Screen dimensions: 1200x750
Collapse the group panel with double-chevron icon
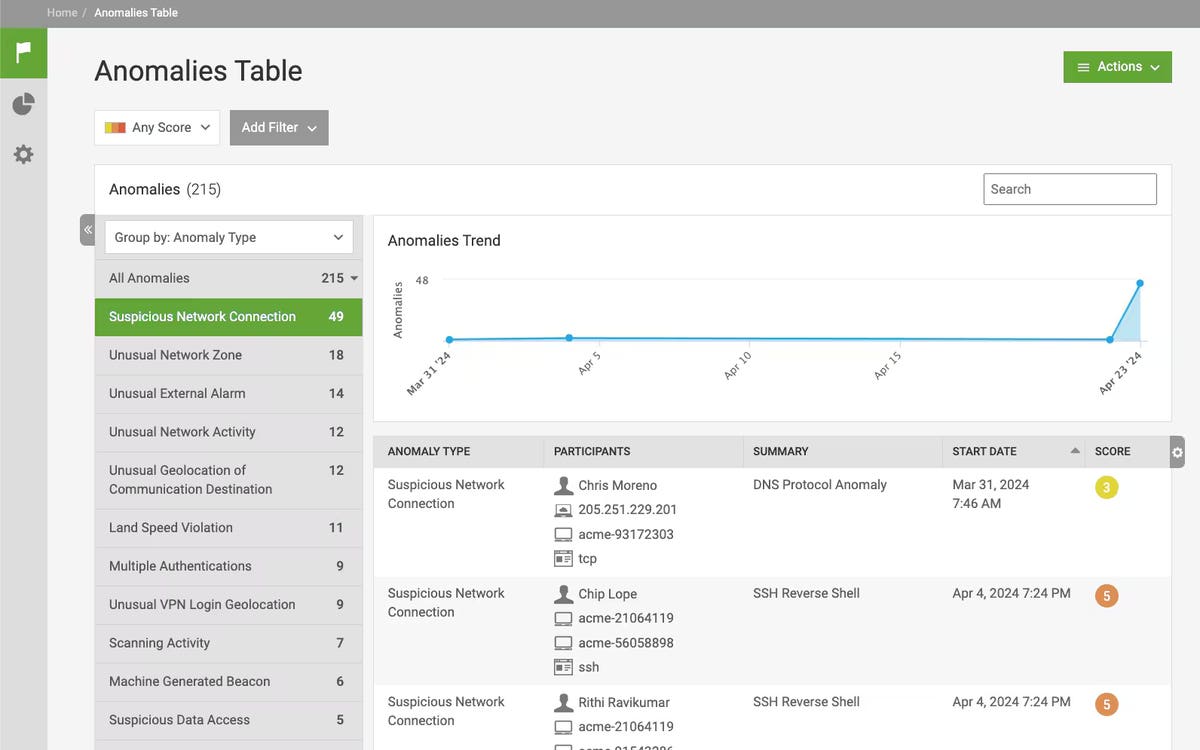(87, 230)
